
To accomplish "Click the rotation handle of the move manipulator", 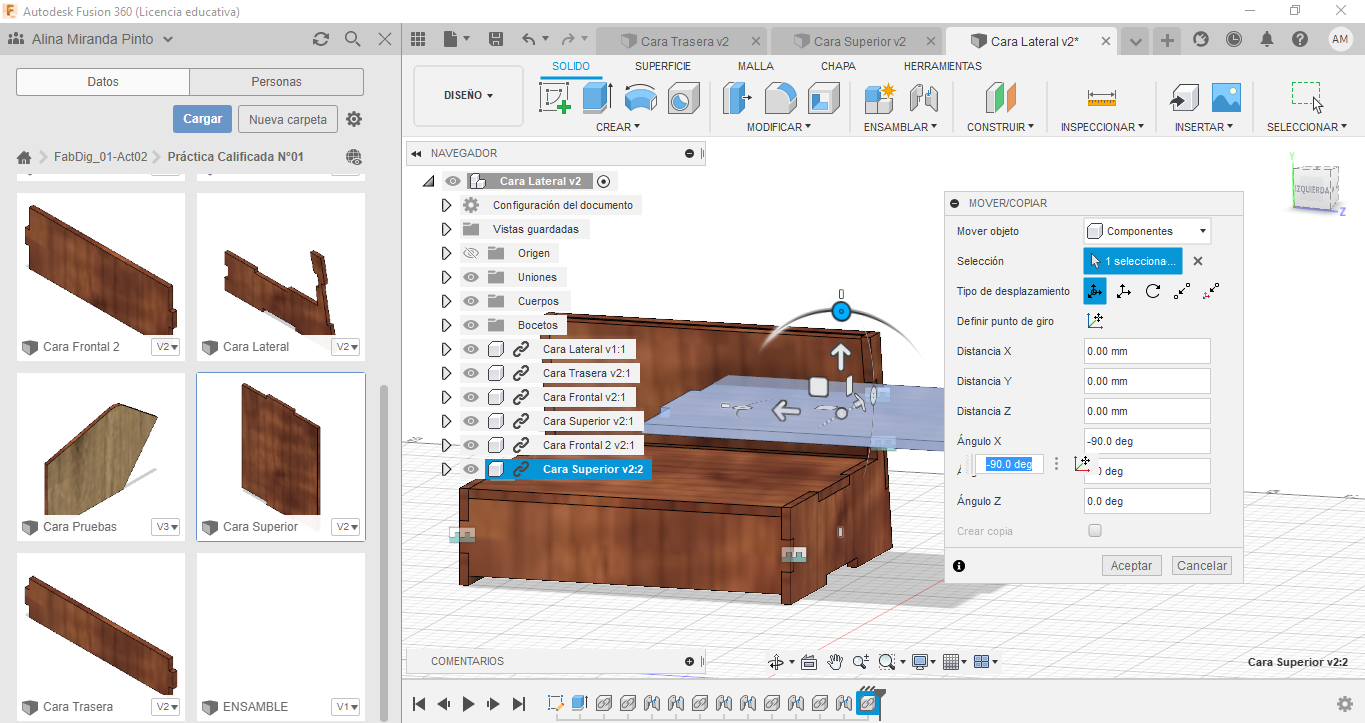I will click(x=841, y=311).
